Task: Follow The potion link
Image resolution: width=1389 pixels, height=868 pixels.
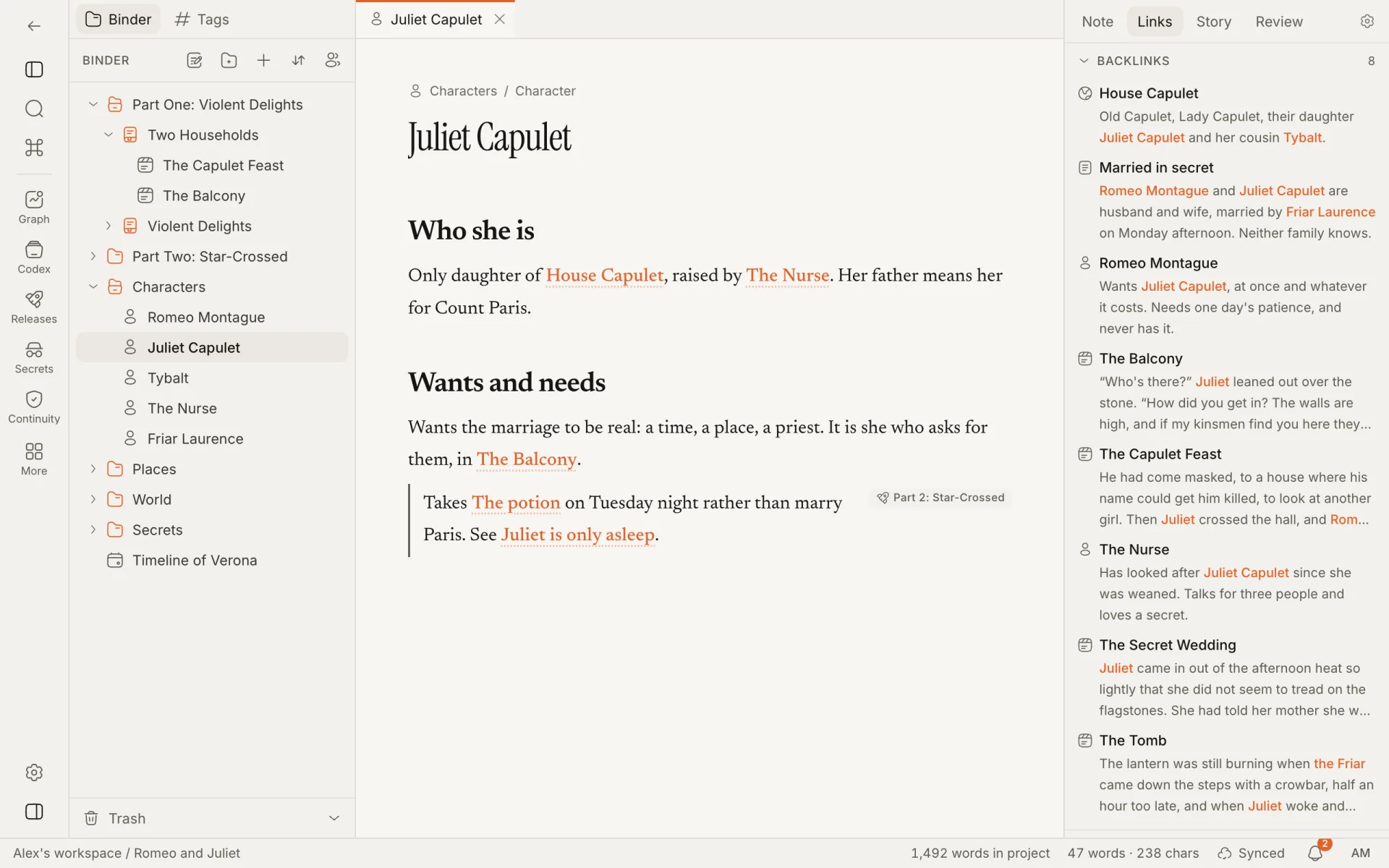Action: (x=515, y=503)
